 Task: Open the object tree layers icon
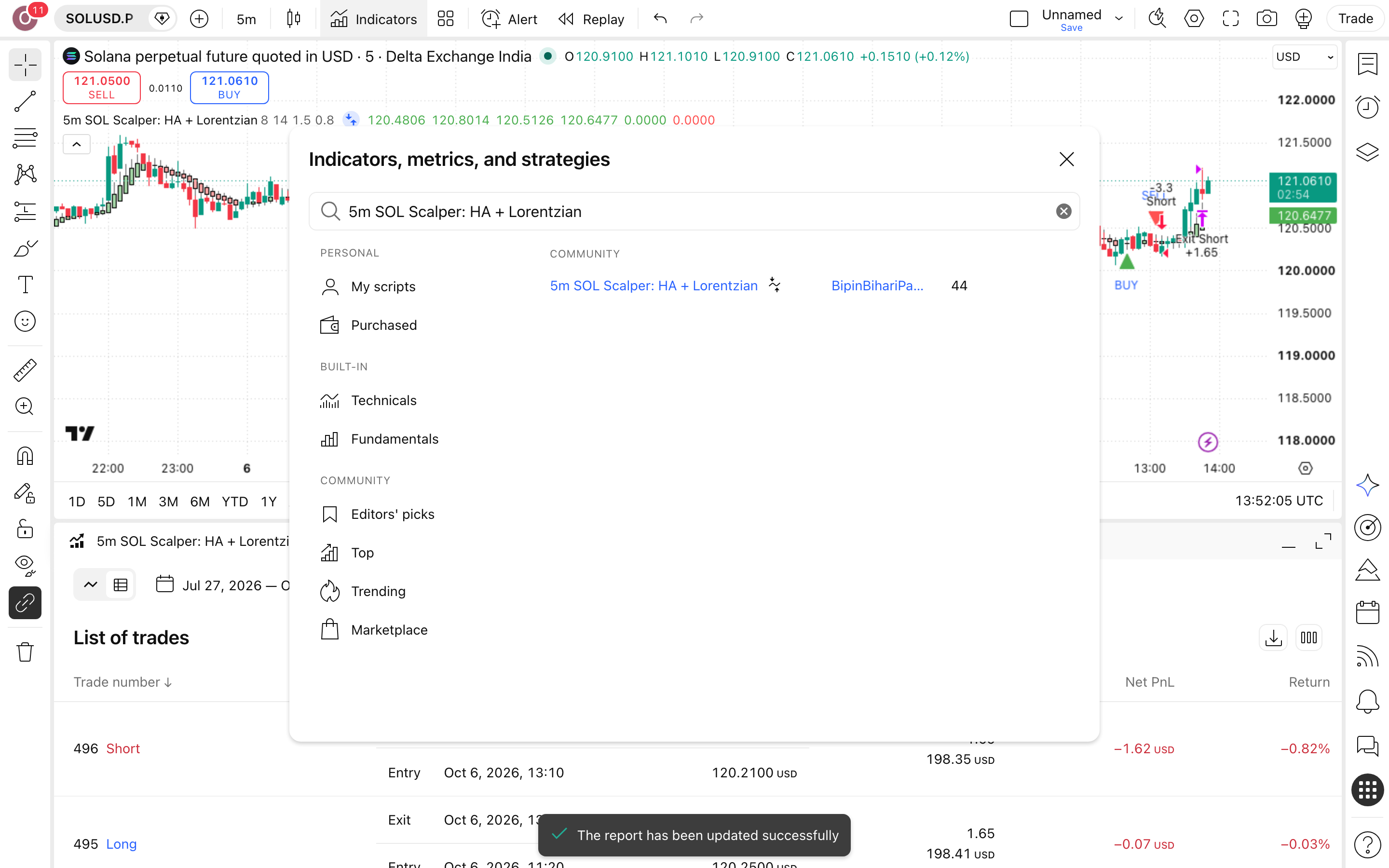pos(1367,151)
